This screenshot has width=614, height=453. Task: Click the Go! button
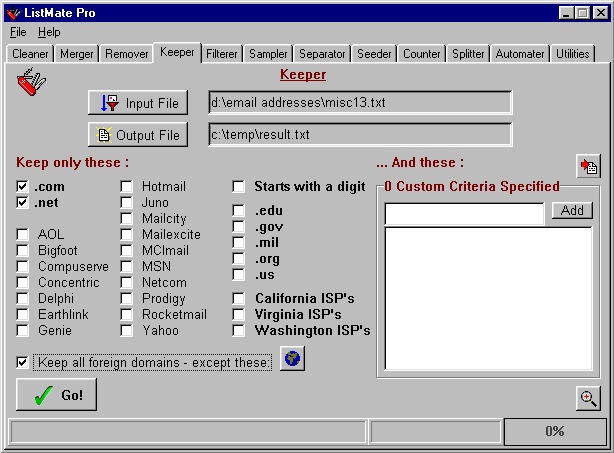click(56, 394)
